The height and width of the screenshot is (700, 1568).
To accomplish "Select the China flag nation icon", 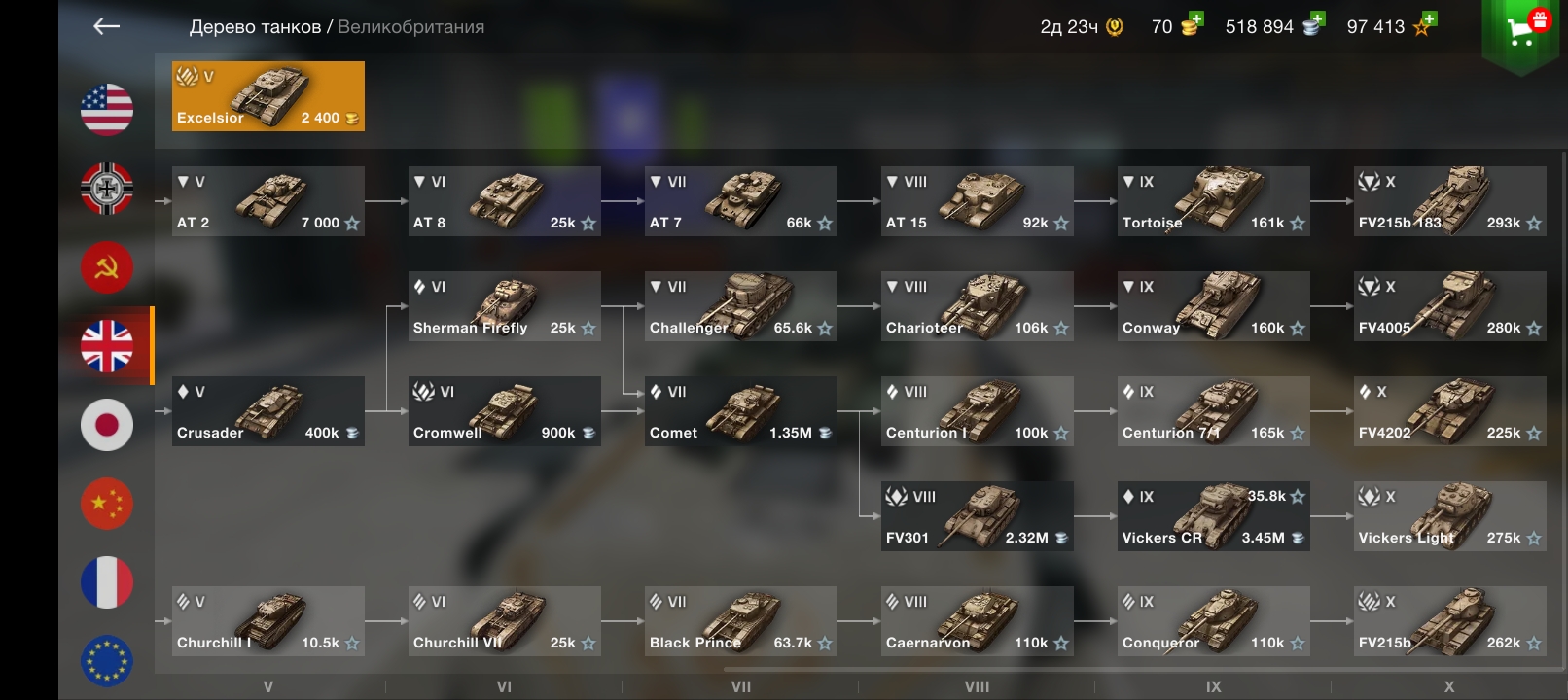I will [107, 504].
